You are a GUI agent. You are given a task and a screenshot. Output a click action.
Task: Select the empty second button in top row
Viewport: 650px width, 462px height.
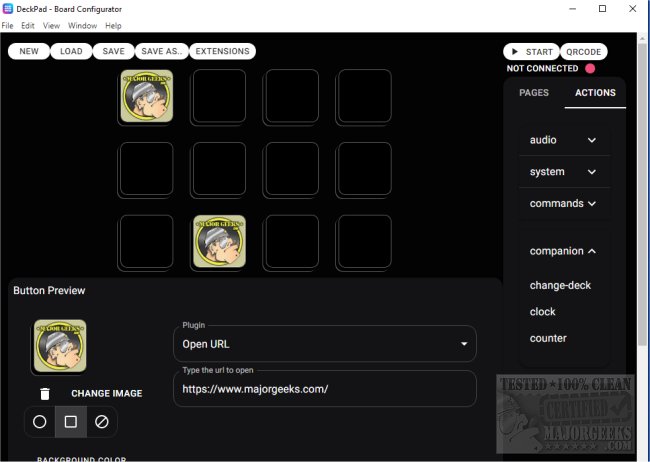tap(219, 96)
